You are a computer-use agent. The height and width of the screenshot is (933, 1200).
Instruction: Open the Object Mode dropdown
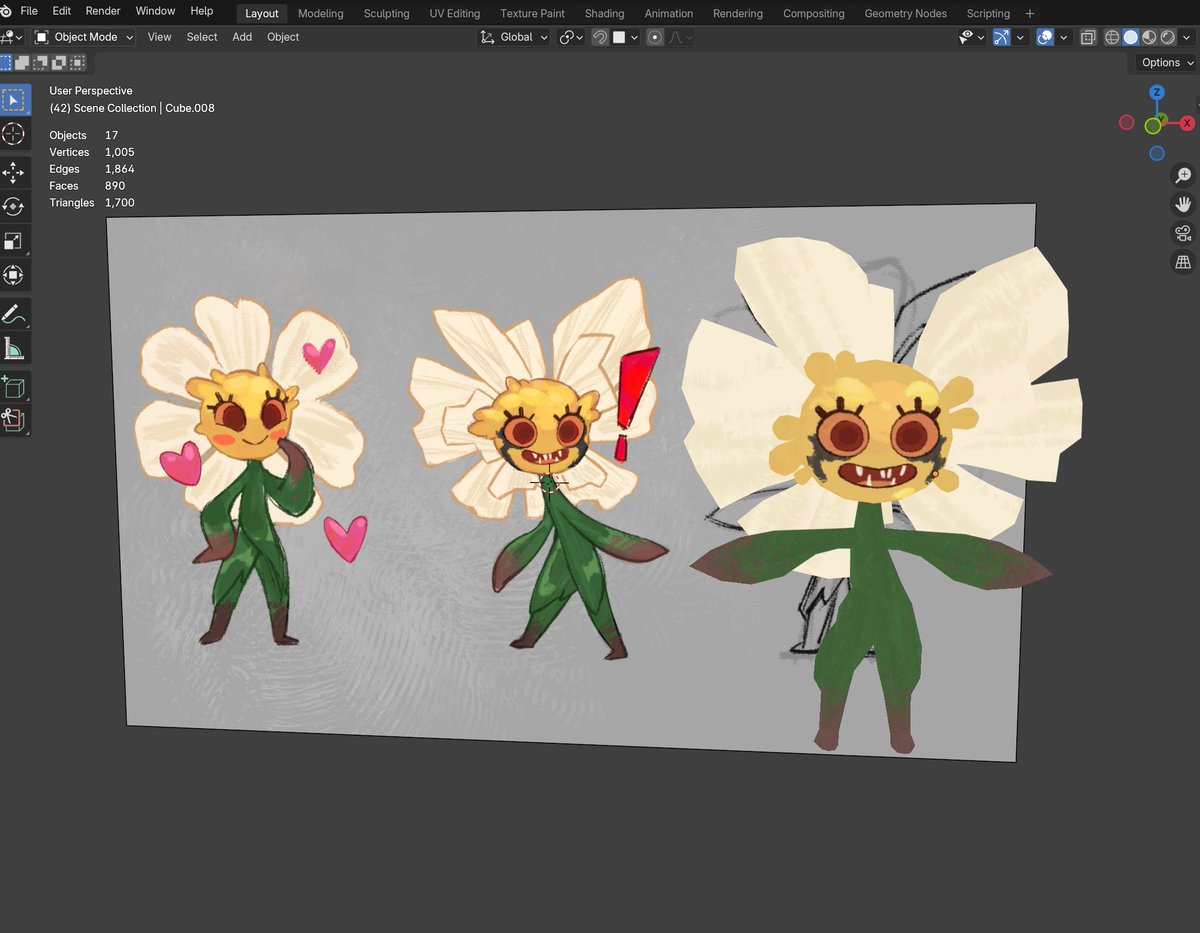[x=84, y=37]
